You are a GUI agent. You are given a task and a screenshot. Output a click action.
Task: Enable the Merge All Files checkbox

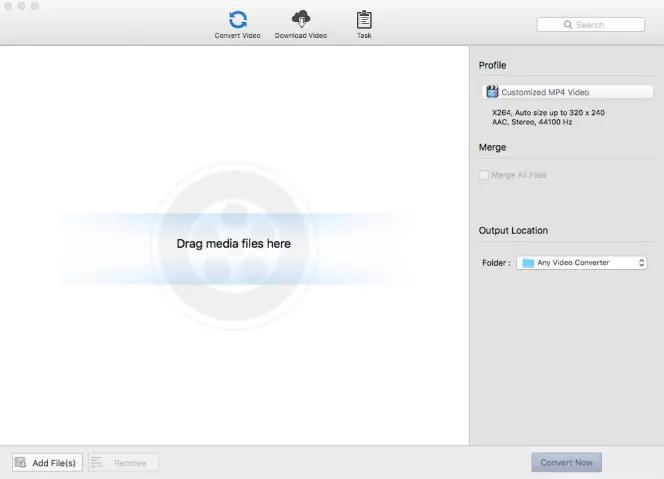(484, 175)
